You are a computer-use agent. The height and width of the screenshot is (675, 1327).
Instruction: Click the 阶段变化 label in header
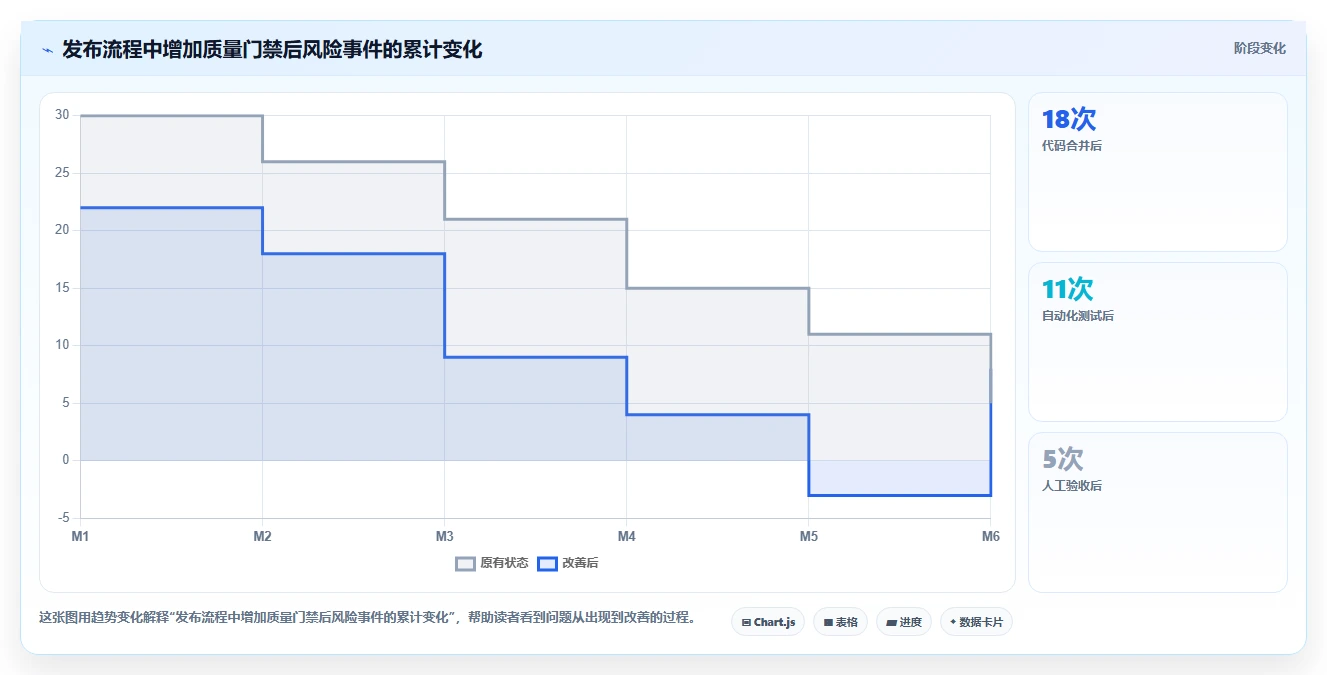1260,48
